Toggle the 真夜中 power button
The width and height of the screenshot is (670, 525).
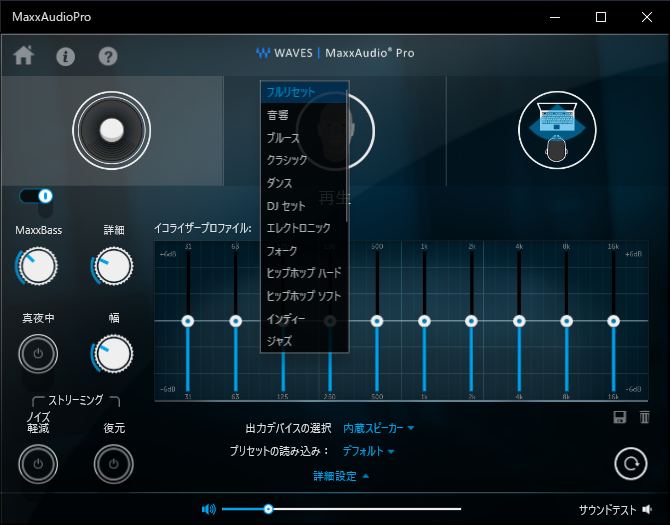coord(38,354)
